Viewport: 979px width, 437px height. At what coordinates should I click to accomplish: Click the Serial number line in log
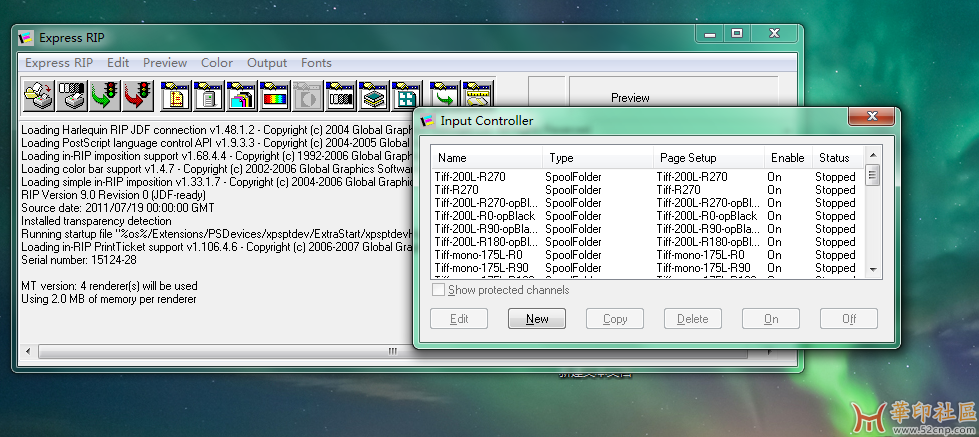(79, 260)
